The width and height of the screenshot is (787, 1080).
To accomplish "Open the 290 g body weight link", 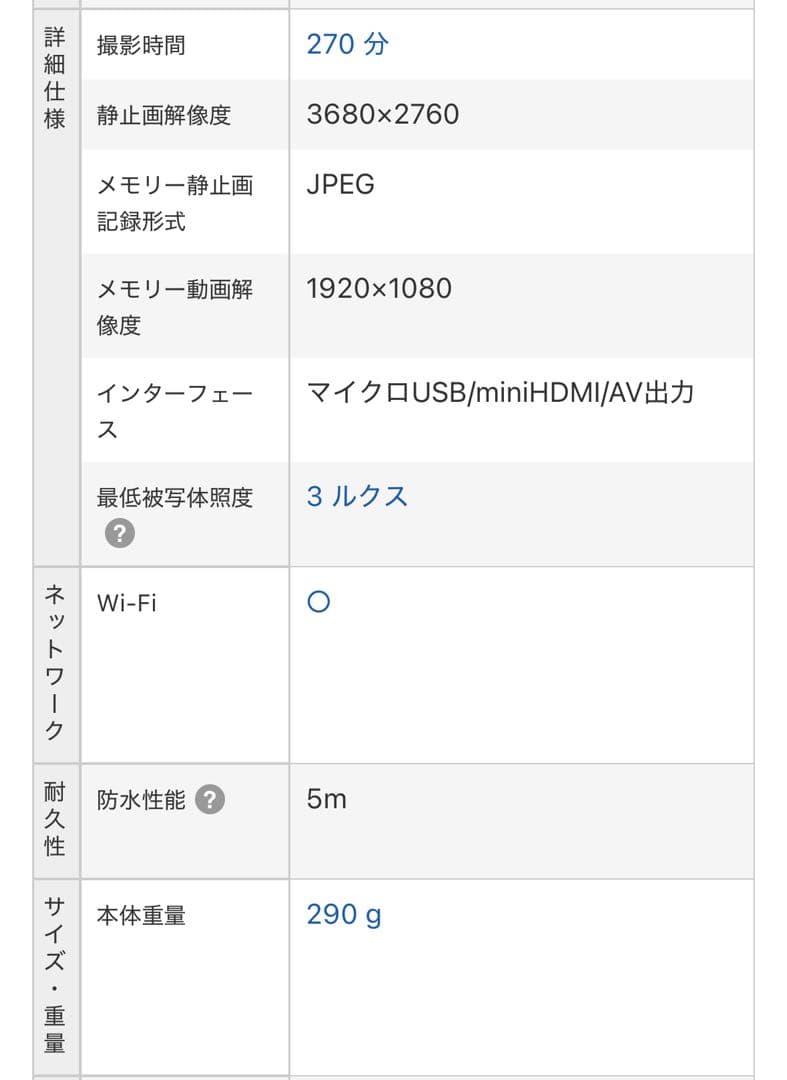I will click(344, 912).
